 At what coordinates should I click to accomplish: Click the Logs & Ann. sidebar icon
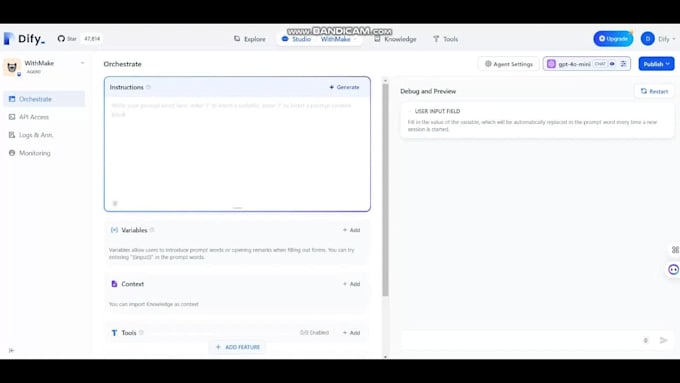point(12,135)
